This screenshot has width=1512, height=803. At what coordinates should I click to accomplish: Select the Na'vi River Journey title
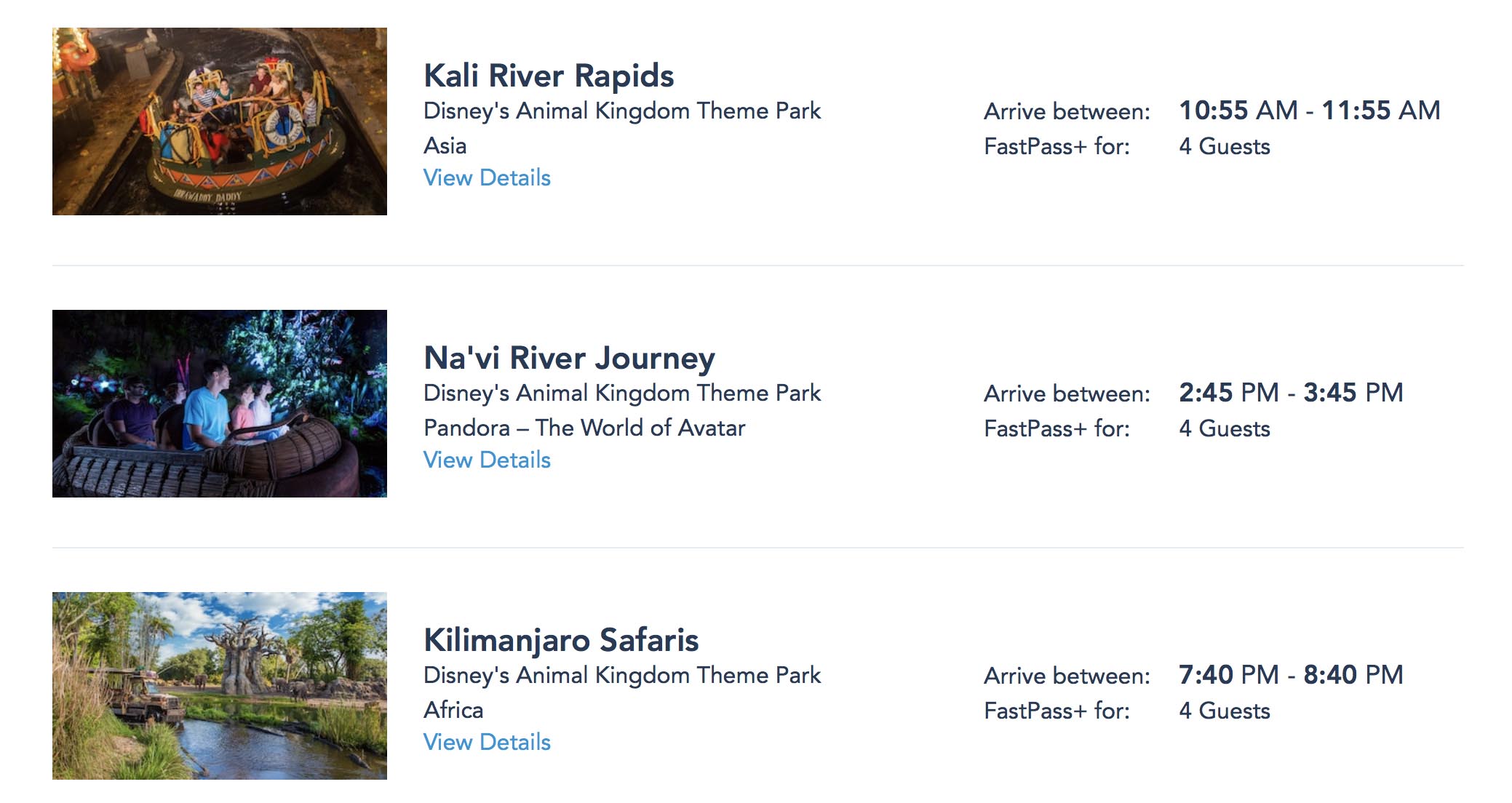point(569,358)
